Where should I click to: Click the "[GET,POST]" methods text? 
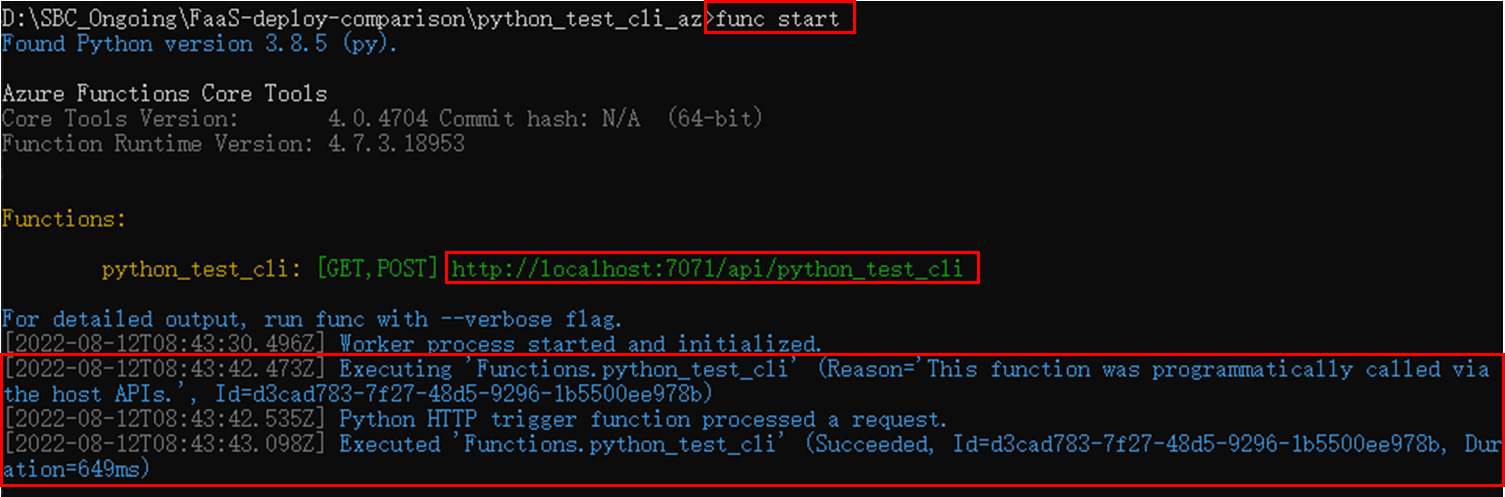377,269
